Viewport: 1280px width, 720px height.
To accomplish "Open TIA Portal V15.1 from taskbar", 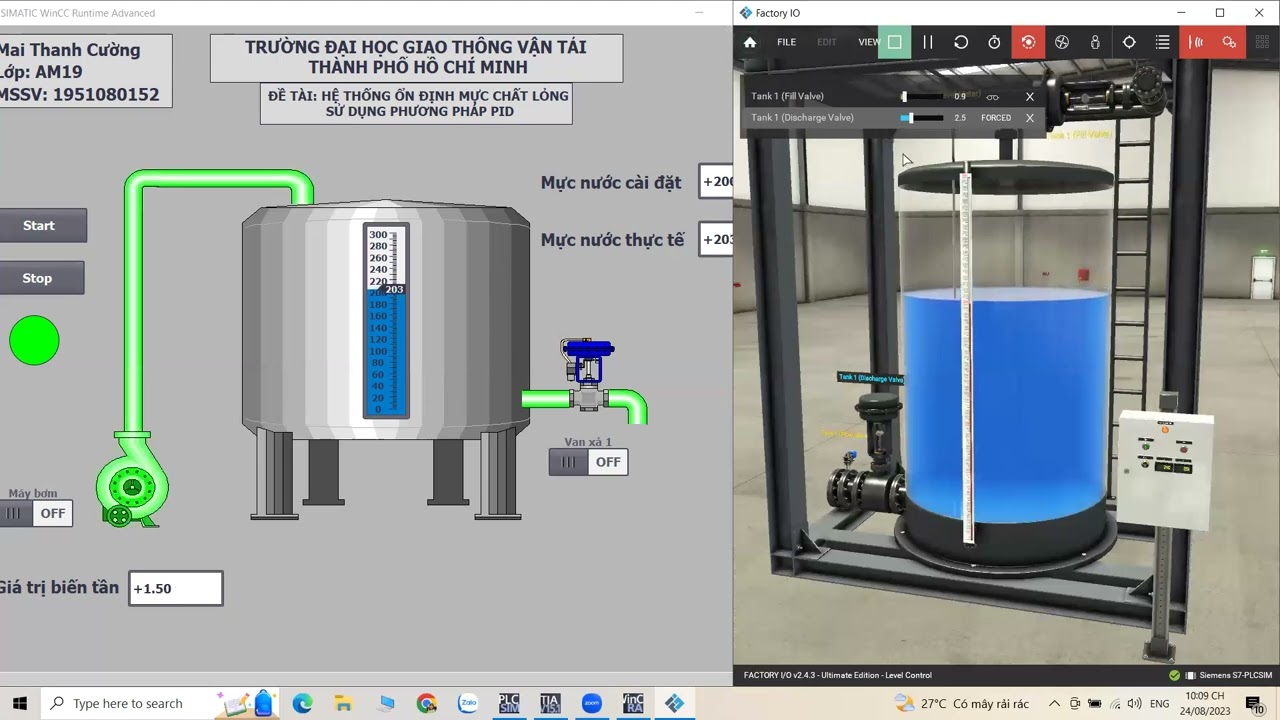I will pos(550,703).
